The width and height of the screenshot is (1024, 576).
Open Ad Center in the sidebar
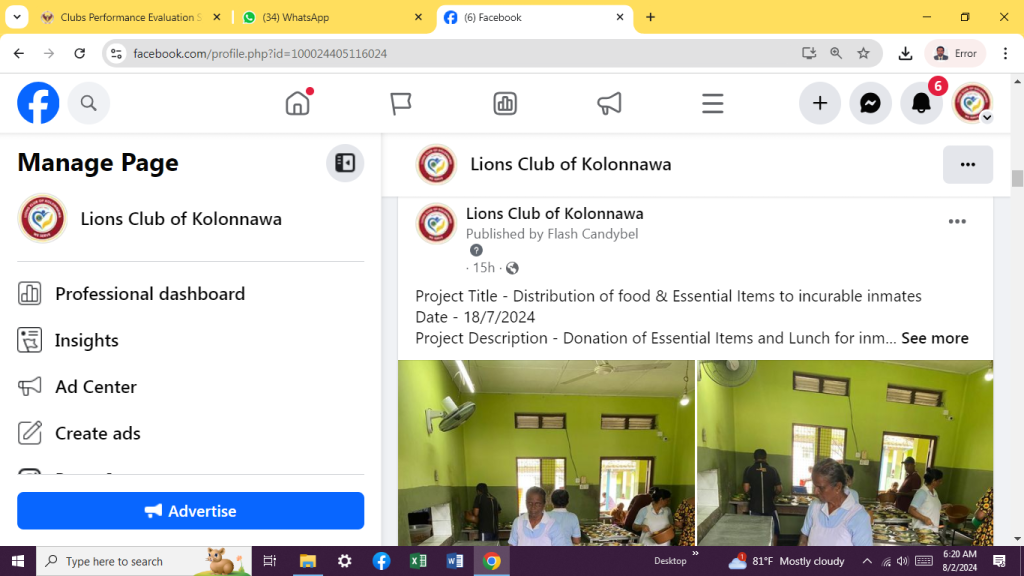(190, 387)
